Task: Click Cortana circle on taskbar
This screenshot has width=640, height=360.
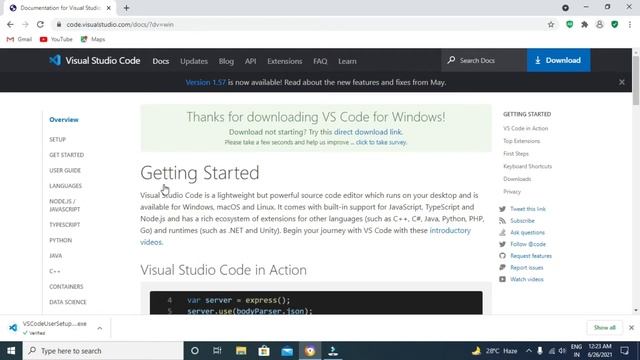Action: pos(195,351)
